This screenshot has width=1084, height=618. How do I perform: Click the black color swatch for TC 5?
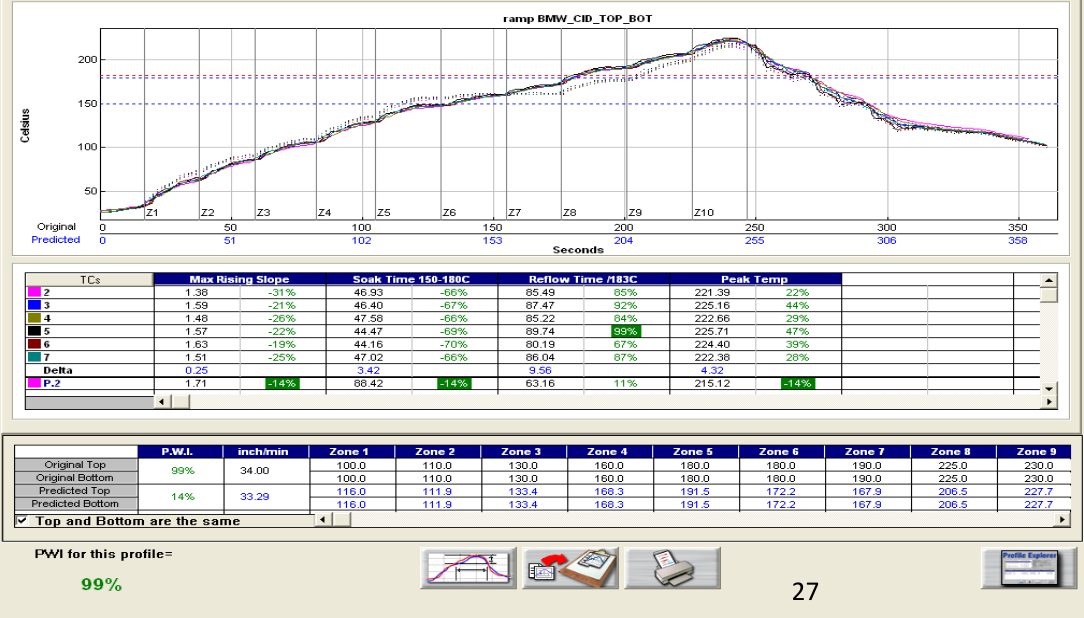[34, 331]
